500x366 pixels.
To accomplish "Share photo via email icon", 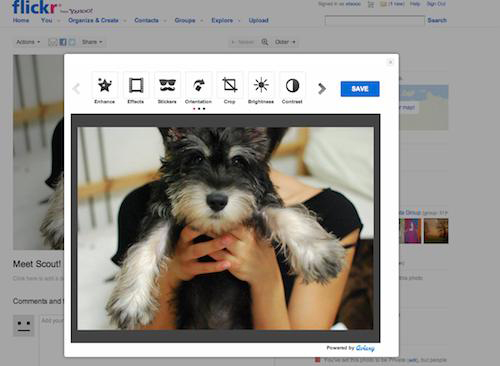I will 53,42.
